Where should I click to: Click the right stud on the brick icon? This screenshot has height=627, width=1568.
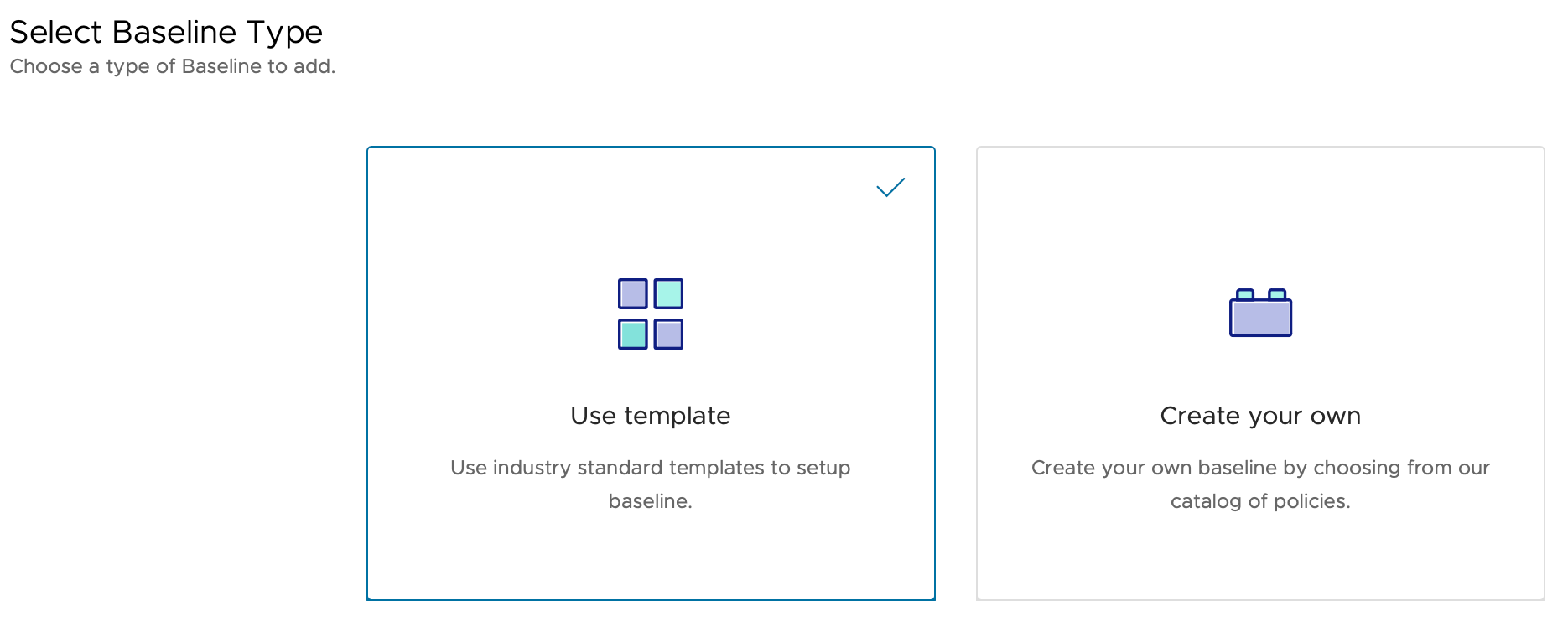coord(1277,294)
